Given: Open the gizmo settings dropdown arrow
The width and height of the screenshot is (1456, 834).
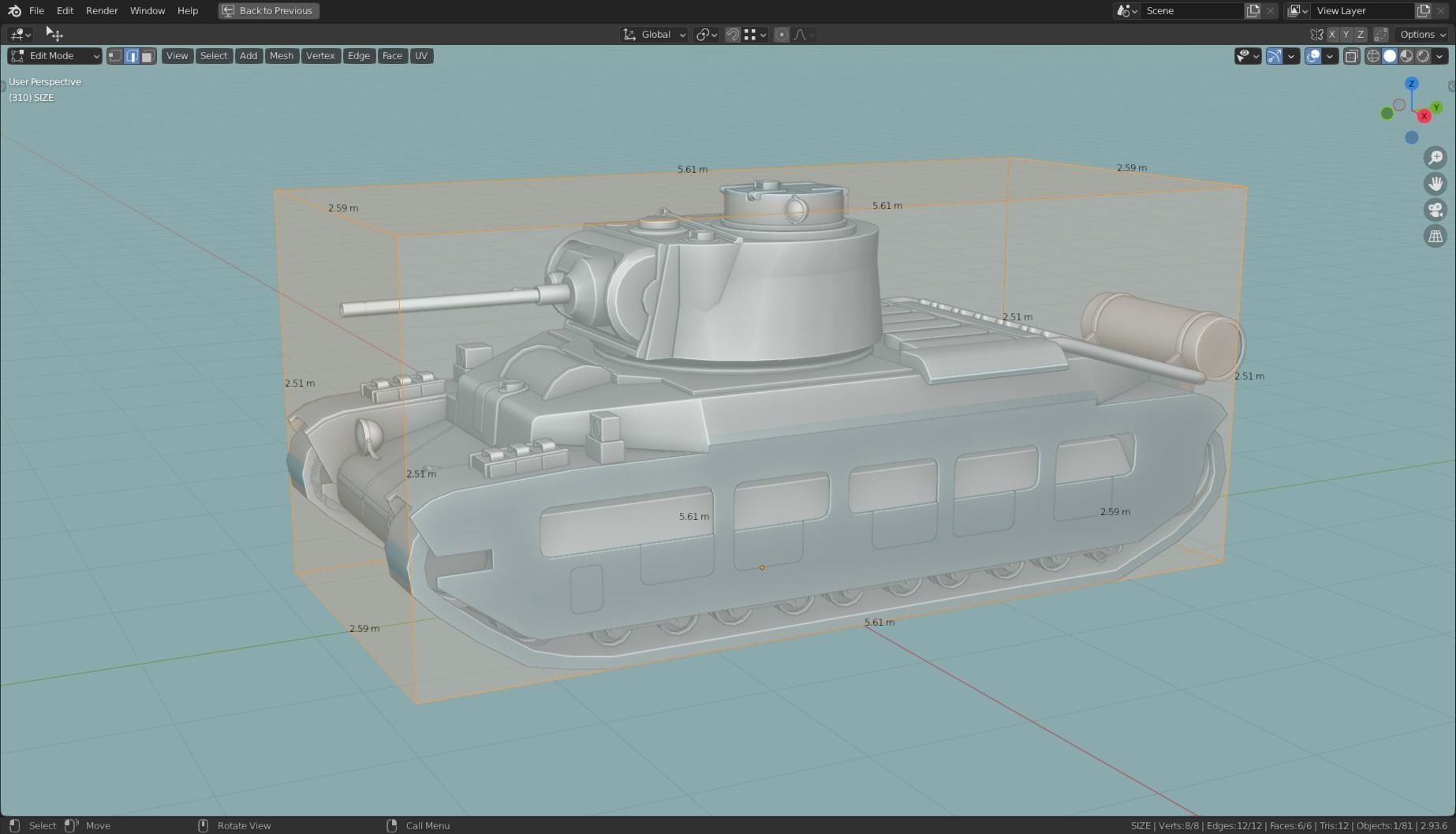Looking at the screenshot, I should coord(1291,56).
